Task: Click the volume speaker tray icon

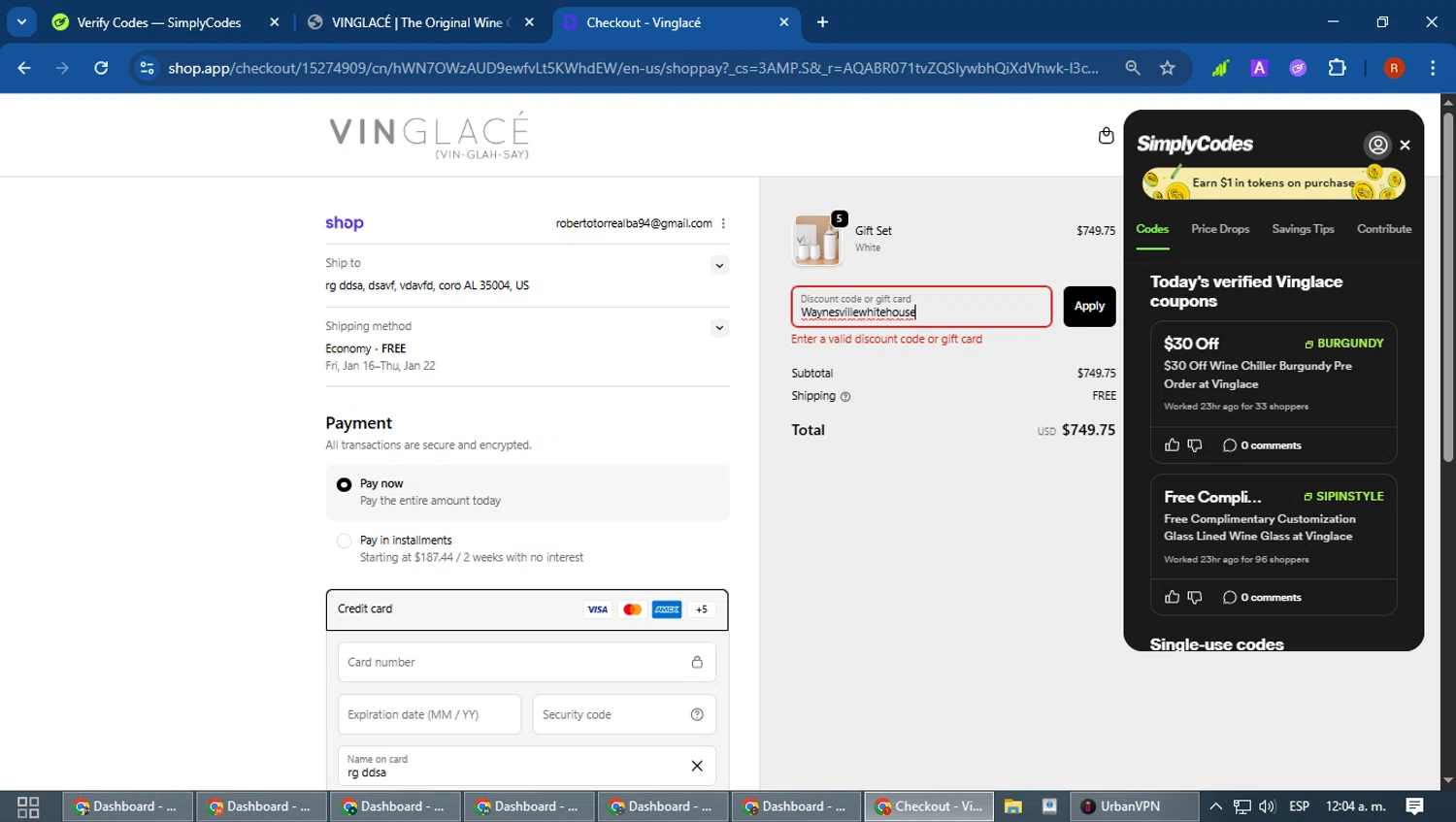Action: [x=1267, y=806]
